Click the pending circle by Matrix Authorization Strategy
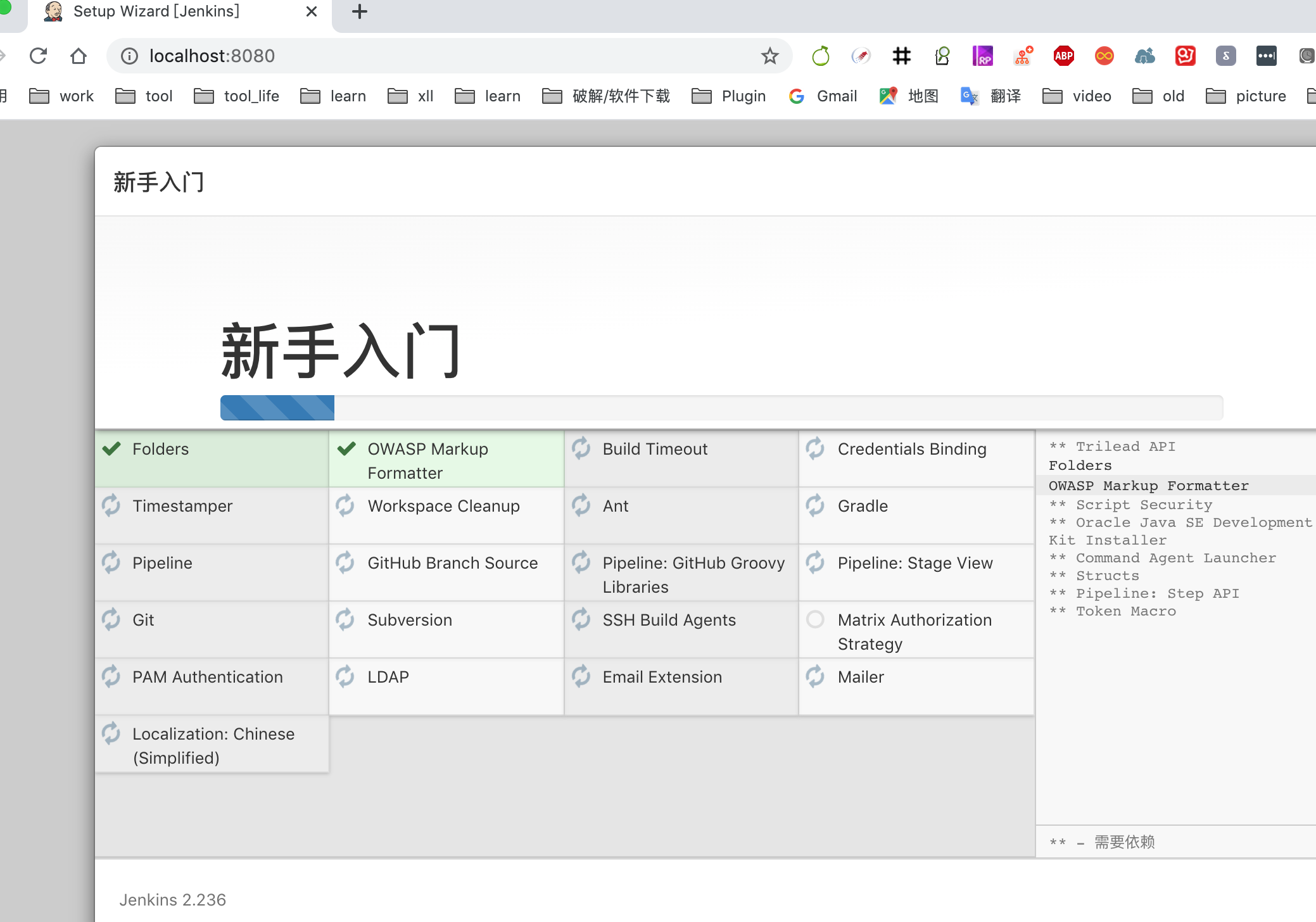Screen dimensions: 1316x922 (x=815, y=619)
